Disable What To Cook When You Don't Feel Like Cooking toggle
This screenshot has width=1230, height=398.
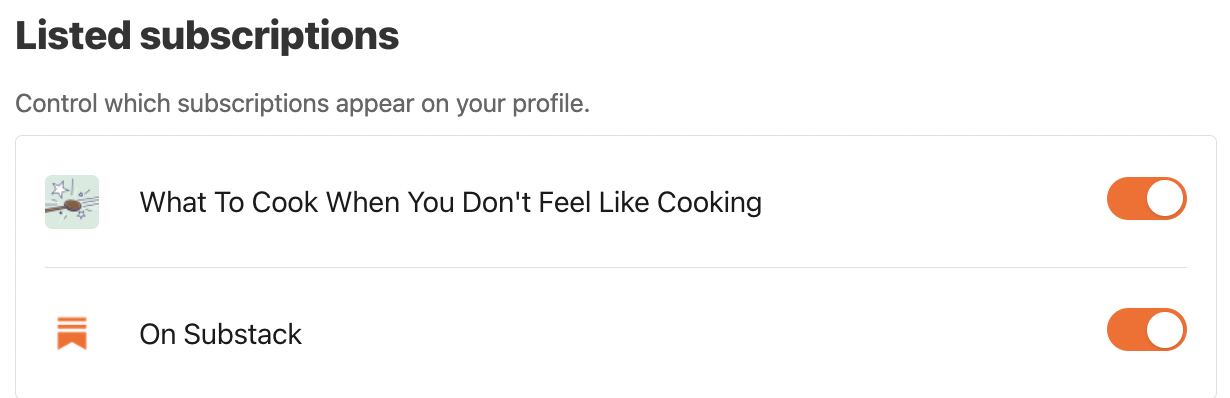tap(1146, 199)
